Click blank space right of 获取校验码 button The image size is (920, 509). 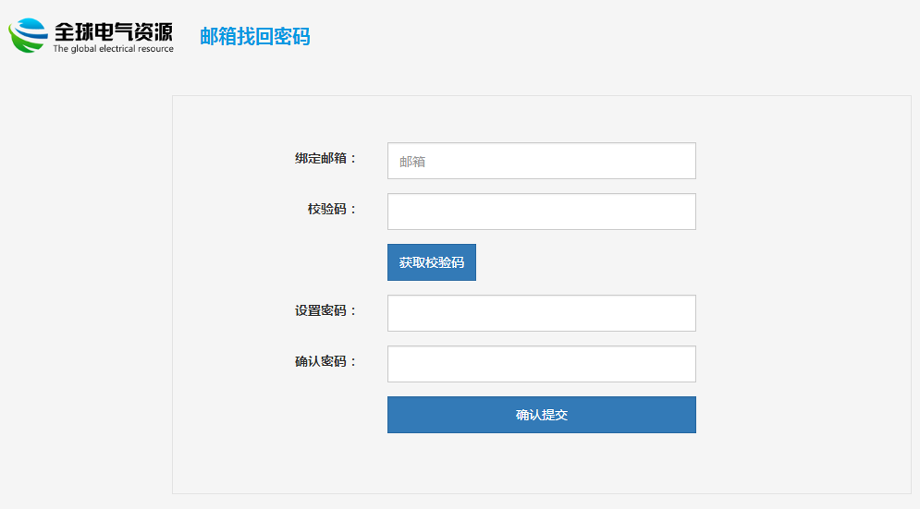click(587, 263)
